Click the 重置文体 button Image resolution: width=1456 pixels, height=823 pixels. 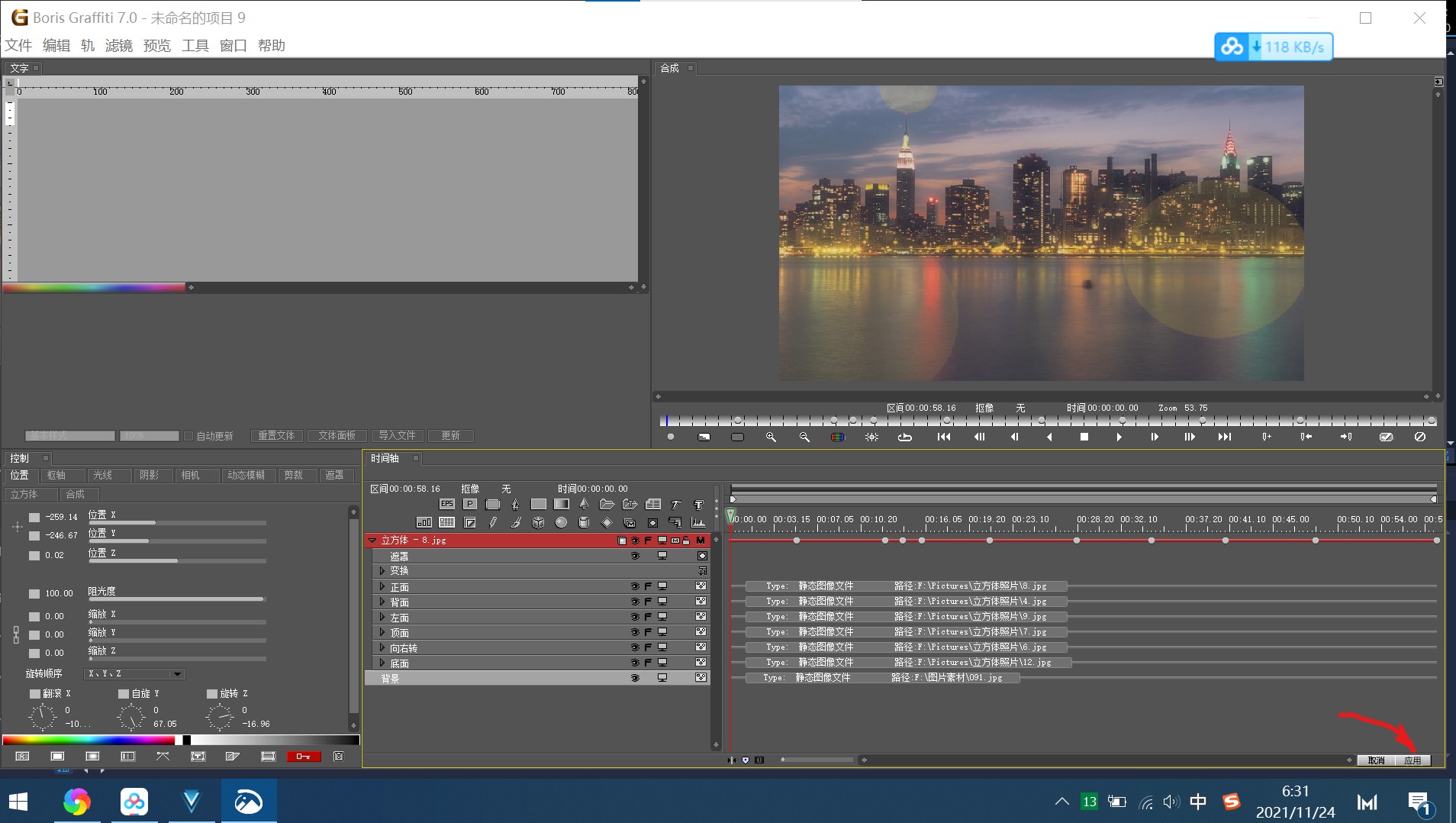(276, 436)
